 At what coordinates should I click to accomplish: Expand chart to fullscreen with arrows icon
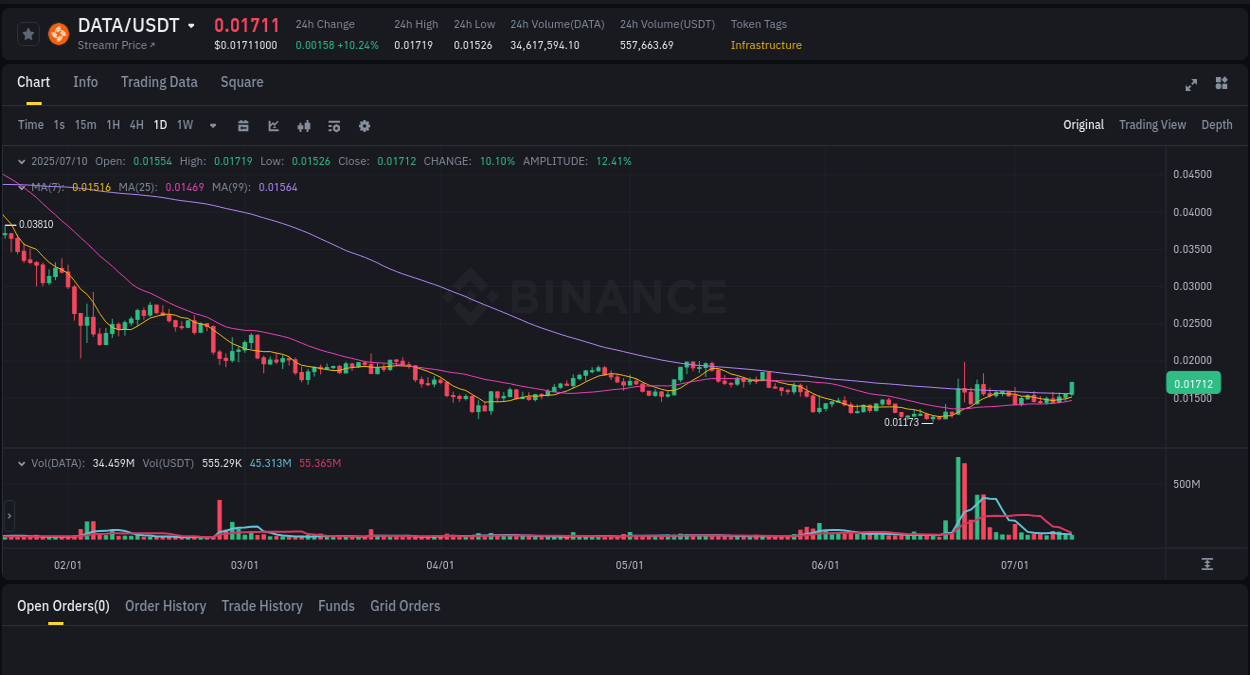tap(1191, 85)
